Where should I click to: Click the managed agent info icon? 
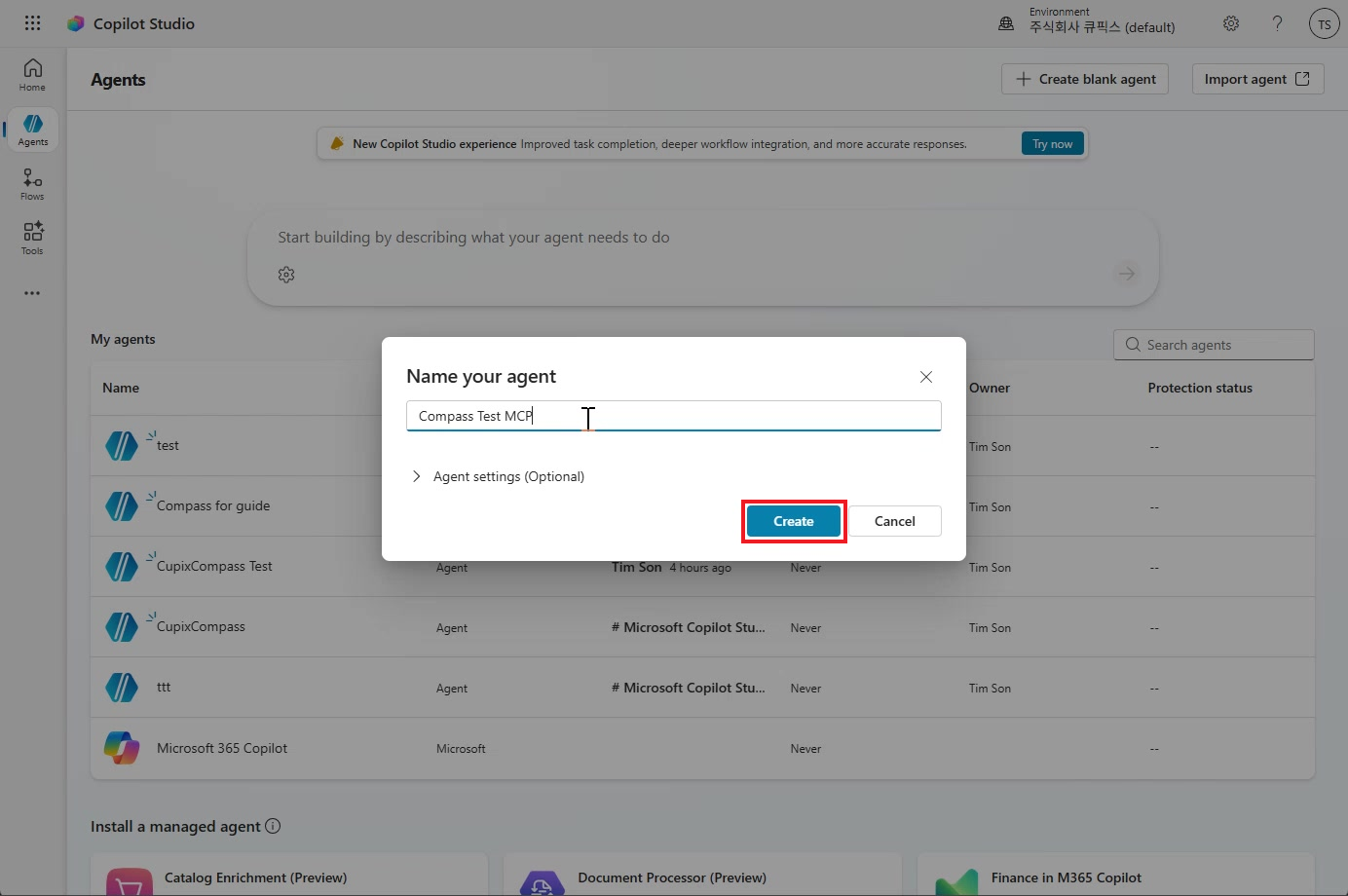coord(273,826)
